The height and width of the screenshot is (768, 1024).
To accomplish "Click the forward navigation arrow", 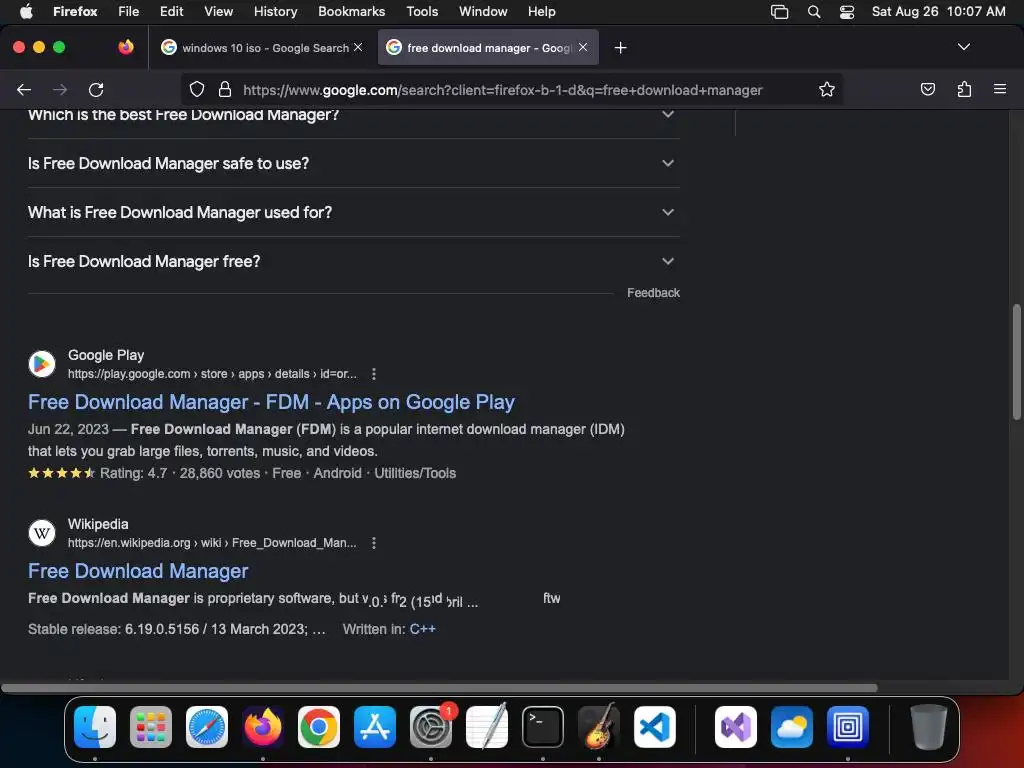I will pos(60,89).
